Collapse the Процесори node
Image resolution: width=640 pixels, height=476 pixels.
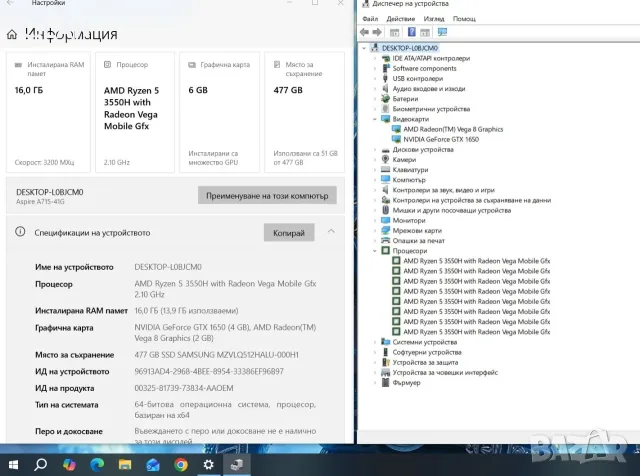pyautogui.click(x=375, y=251)
